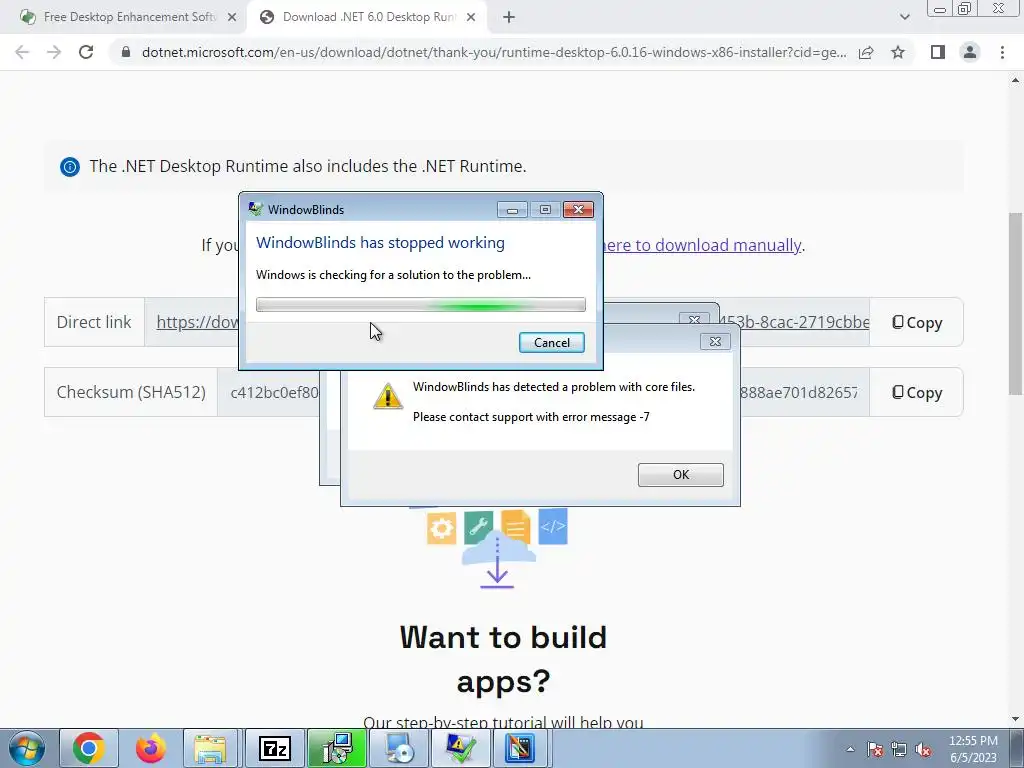
Task: Bookmark this page with star
Action: 898,52
